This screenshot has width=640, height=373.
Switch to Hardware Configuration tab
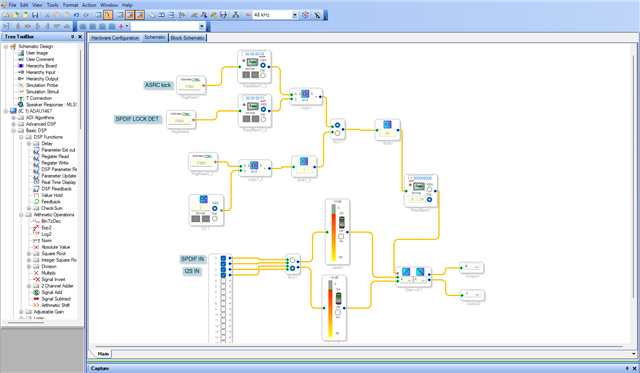coord(115,38)
